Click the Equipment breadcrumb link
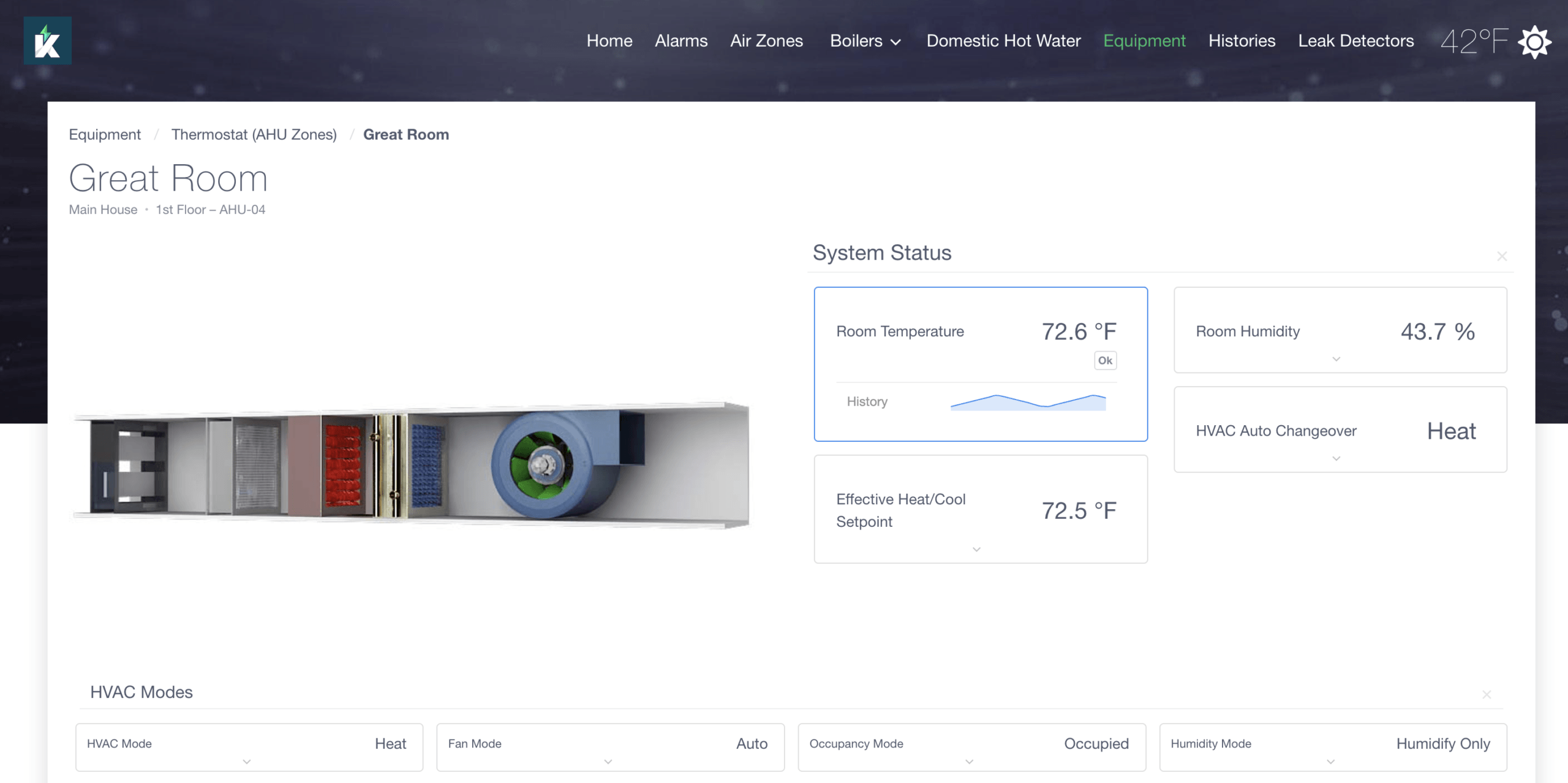Viewport: 1568px width, 783px height. click(105, 135)
